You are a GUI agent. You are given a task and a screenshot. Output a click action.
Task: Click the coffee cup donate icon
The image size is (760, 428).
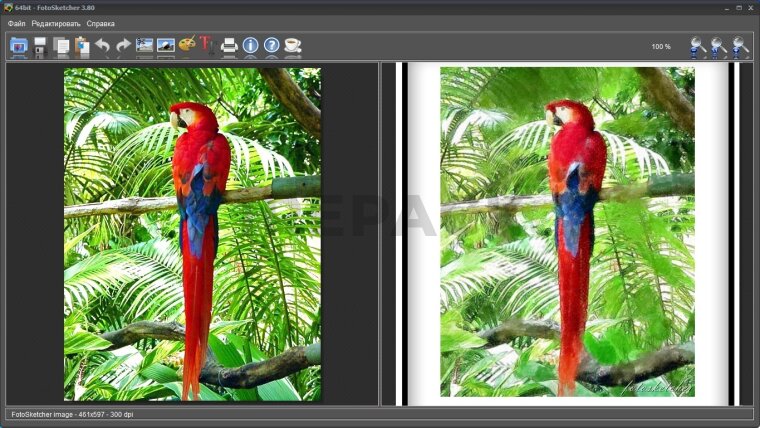(x=292, y=45)
